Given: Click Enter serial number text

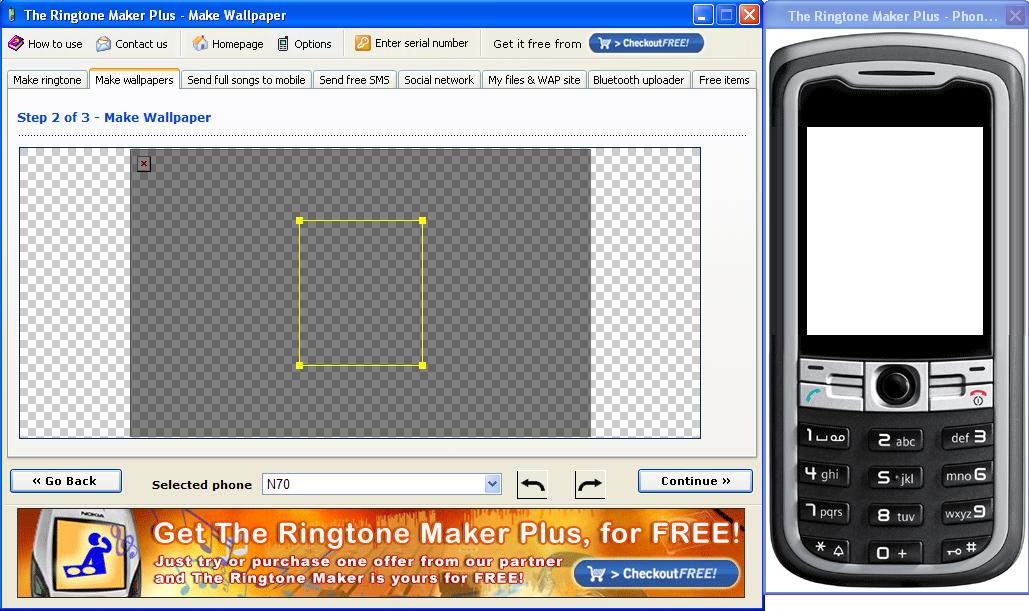Looking at the screenshot, I should [x=421, y=43].
